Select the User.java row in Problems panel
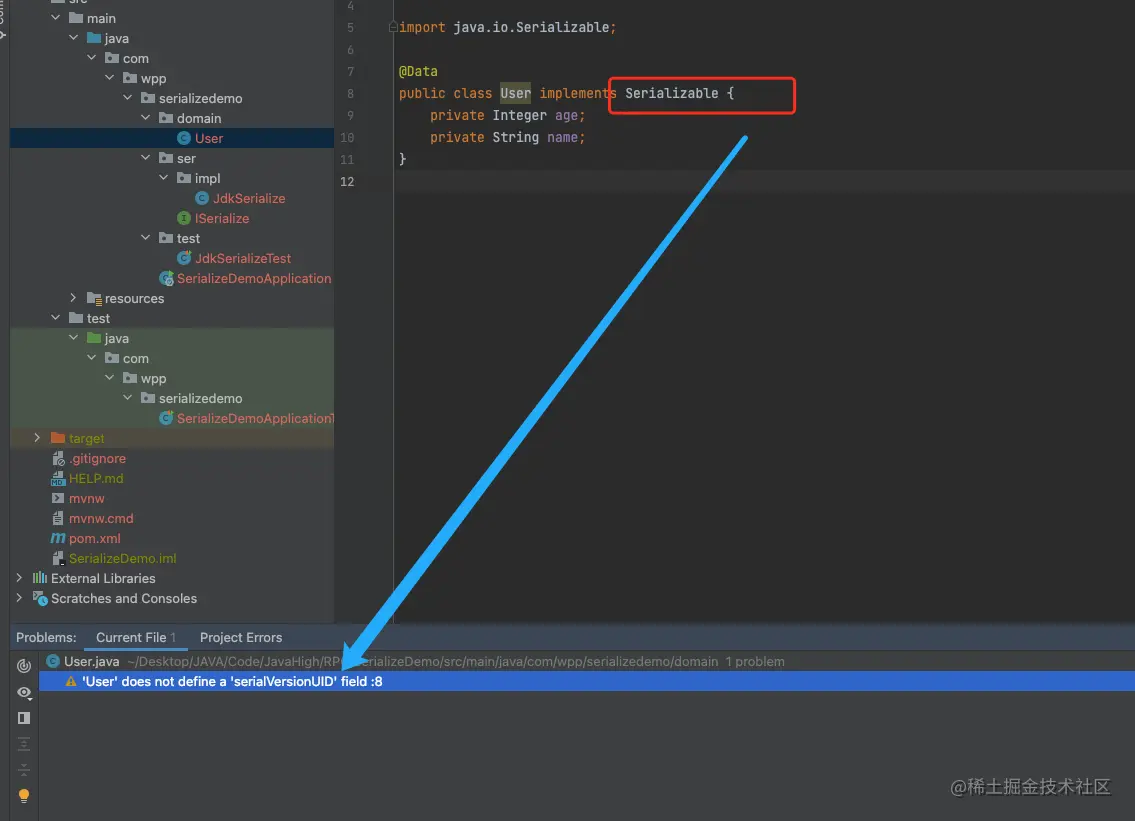 coord(586,661)
